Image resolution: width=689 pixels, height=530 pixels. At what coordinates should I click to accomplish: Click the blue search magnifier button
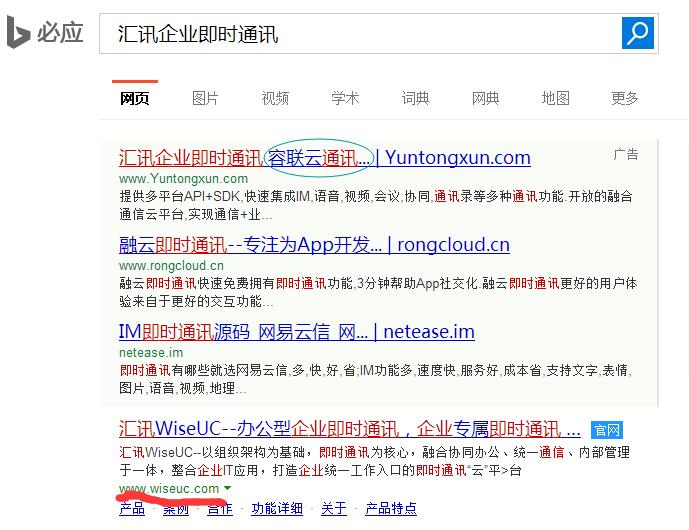638,33
